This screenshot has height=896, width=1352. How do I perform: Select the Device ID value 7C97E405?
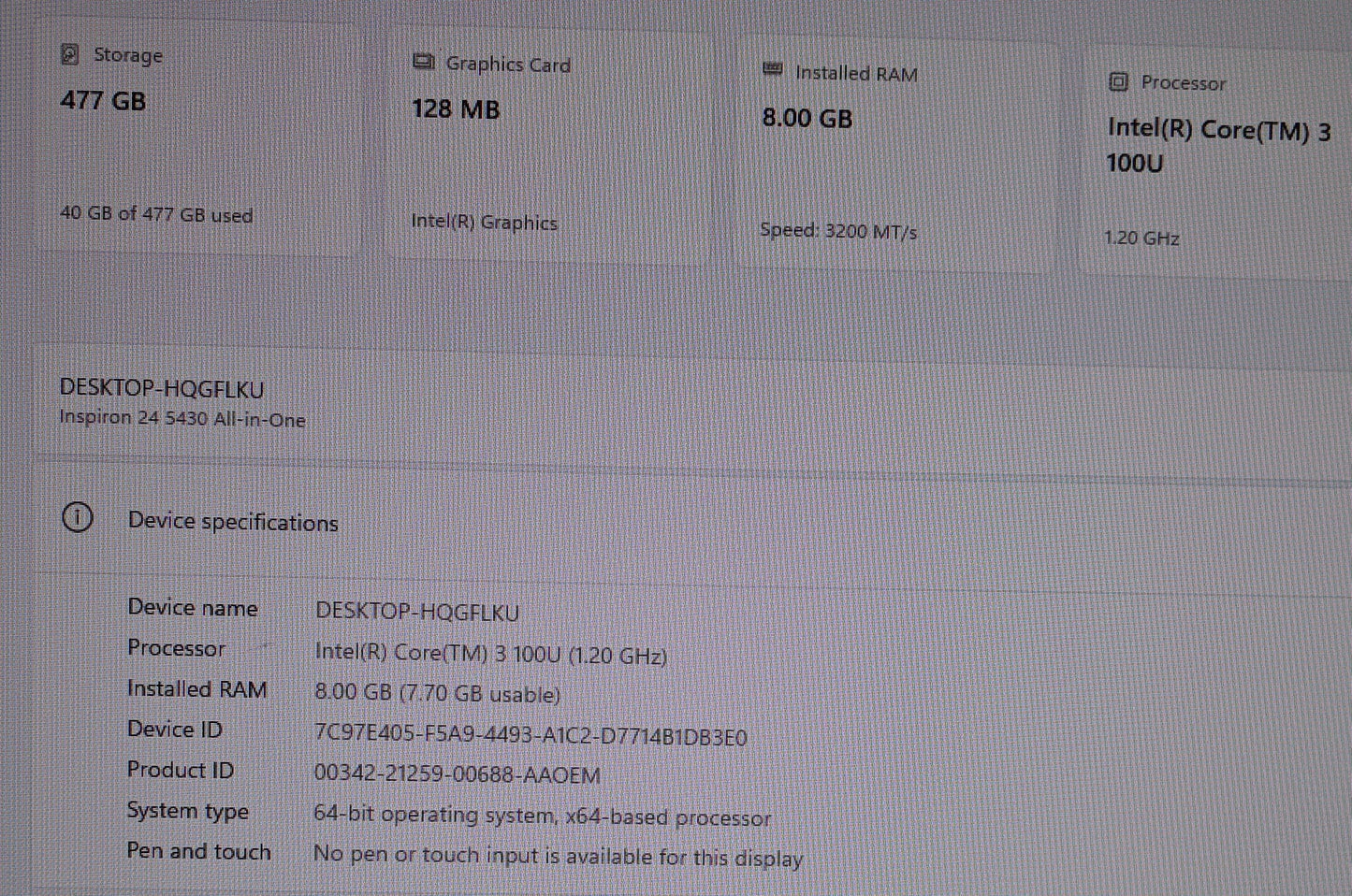pyautogui.click(x=531, y=736)
